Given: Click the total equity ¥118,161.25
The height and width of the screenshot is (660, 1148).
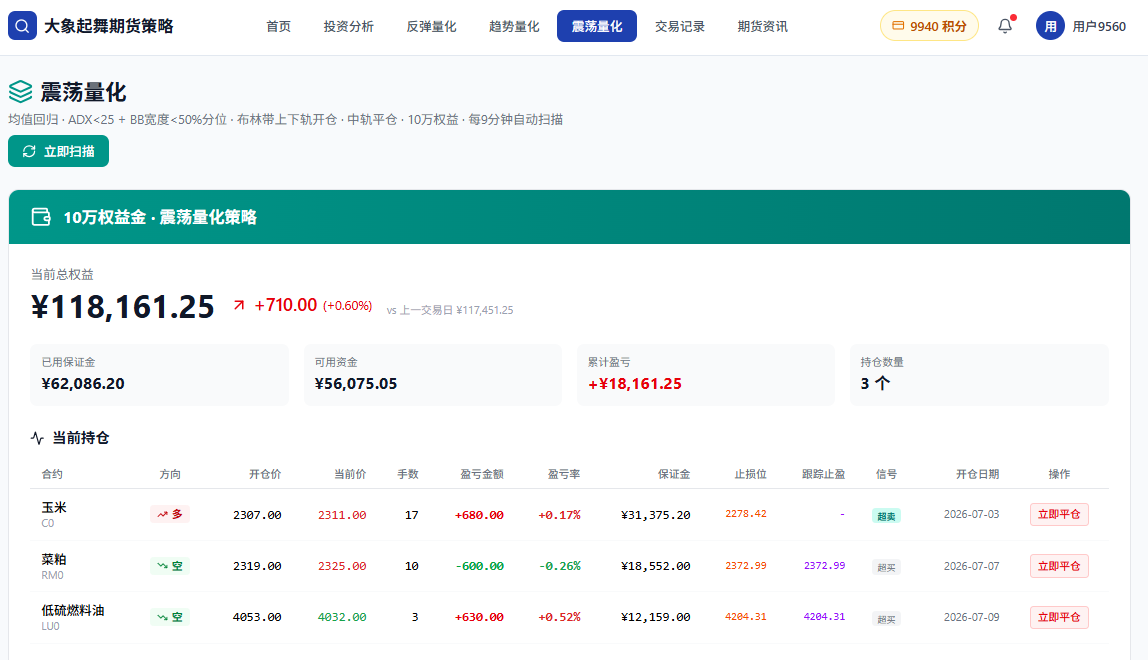Looking at the screenshot, I should (122, 306).
